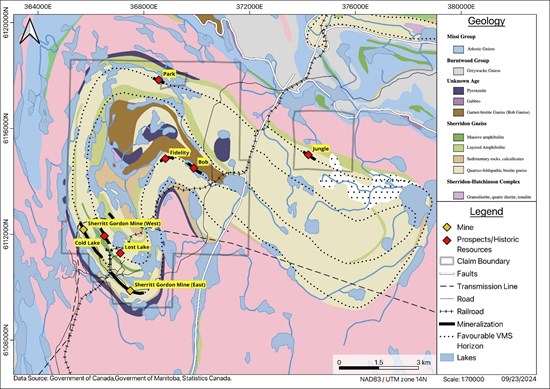Click the Geology panel heading

(x=486, y=21)
